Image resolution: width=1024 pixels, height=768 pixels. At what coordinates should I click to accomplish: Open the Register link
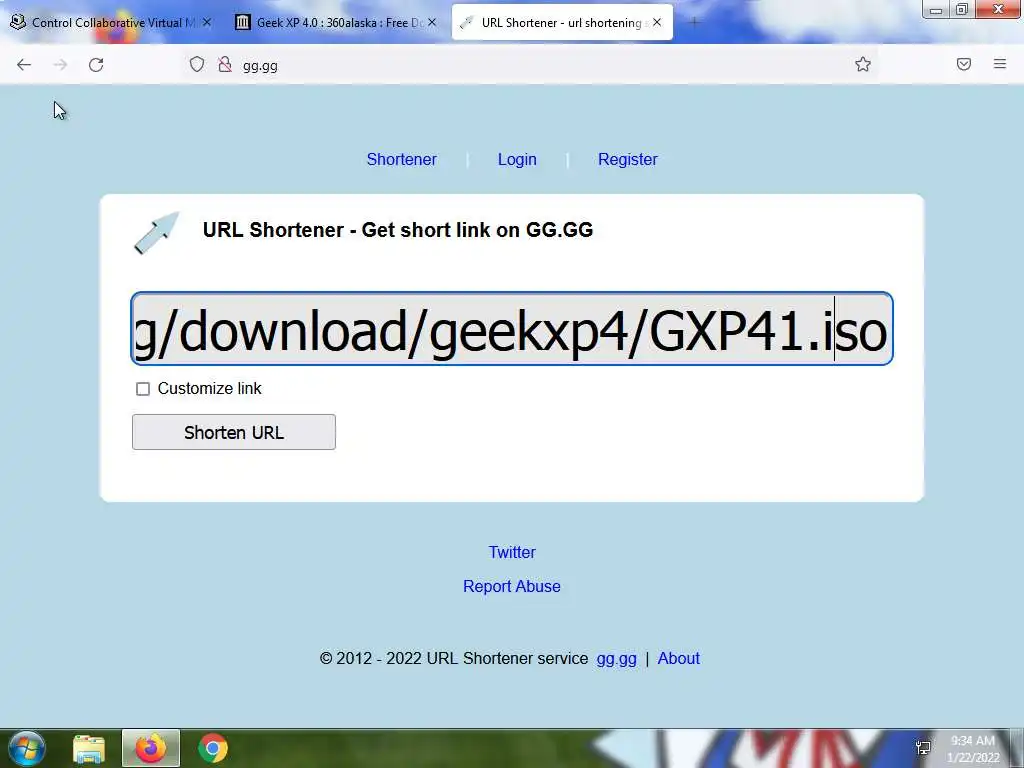click(x=628, y=159)
